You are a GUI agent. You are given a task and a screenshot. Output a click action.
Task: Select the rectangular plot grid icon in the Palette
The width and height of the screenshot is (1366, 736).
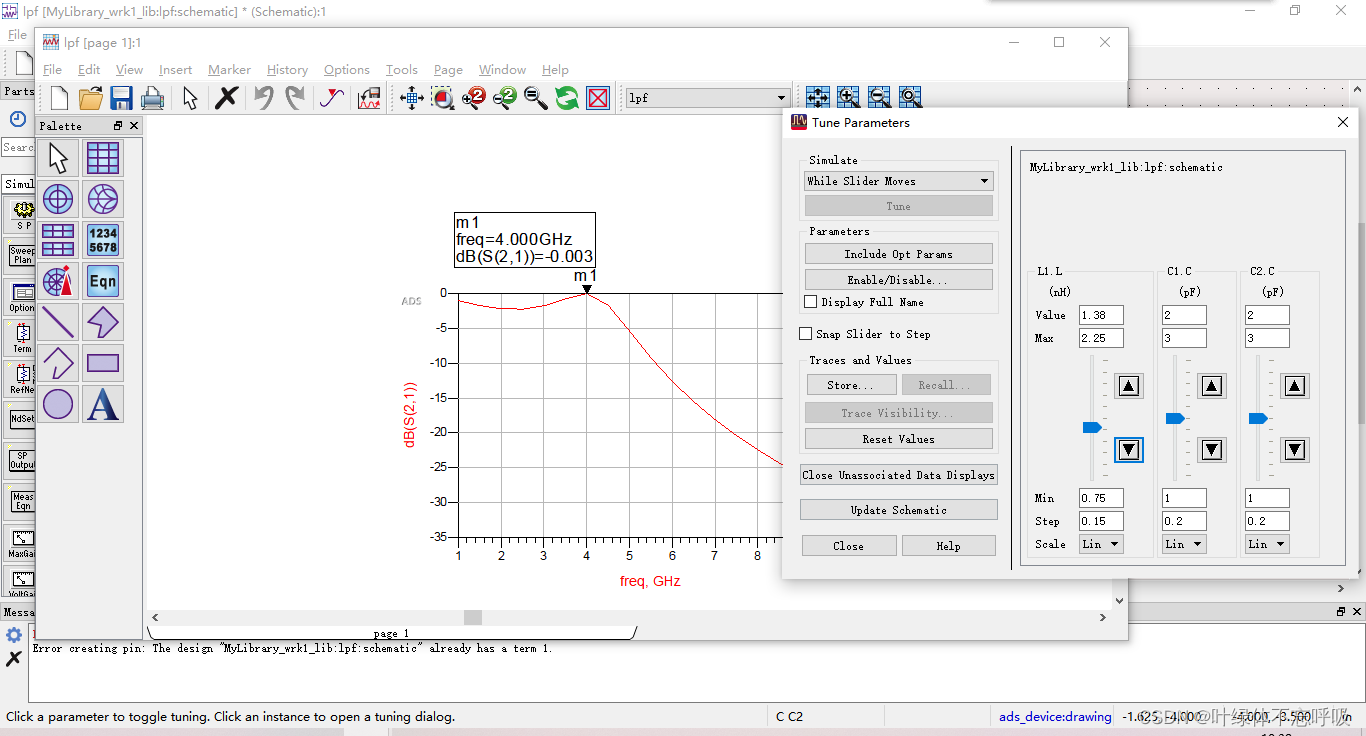coord(103,158)
